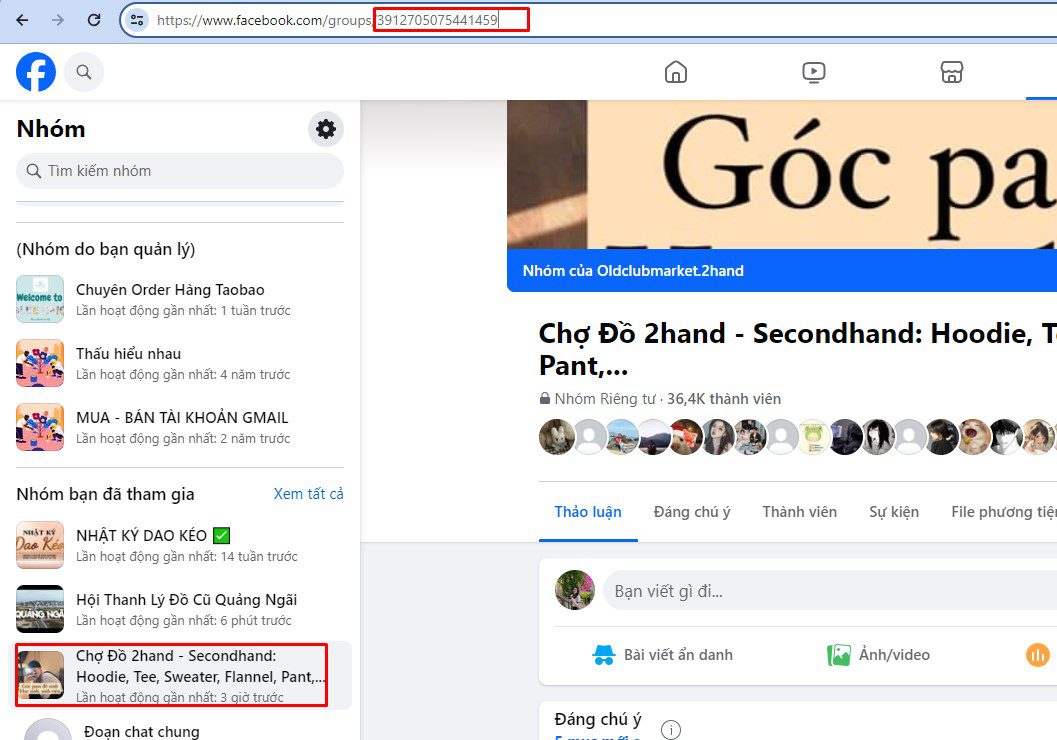Viewport: 1057px width, 740px height.
Task: Open the Thành viên tab
Action: pyautogui.click(x=799, y=512)
